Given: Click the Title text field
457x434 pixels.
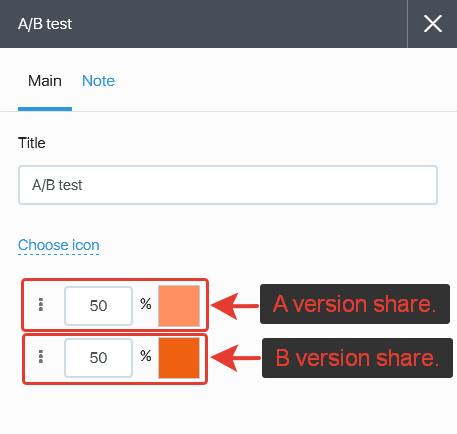Looking at the screenshot, I should tap(228, 185).
